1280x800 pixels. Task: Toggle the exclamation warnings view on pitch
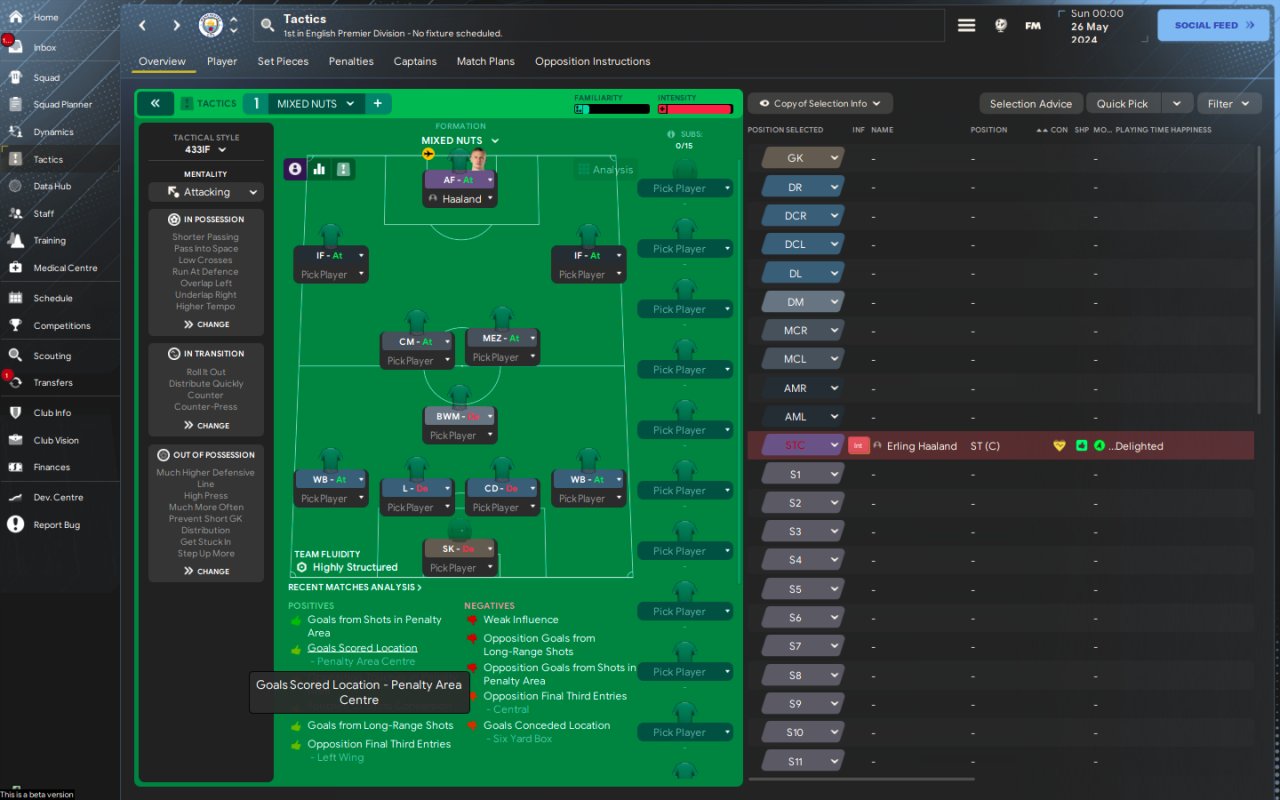tap(344, 169)
